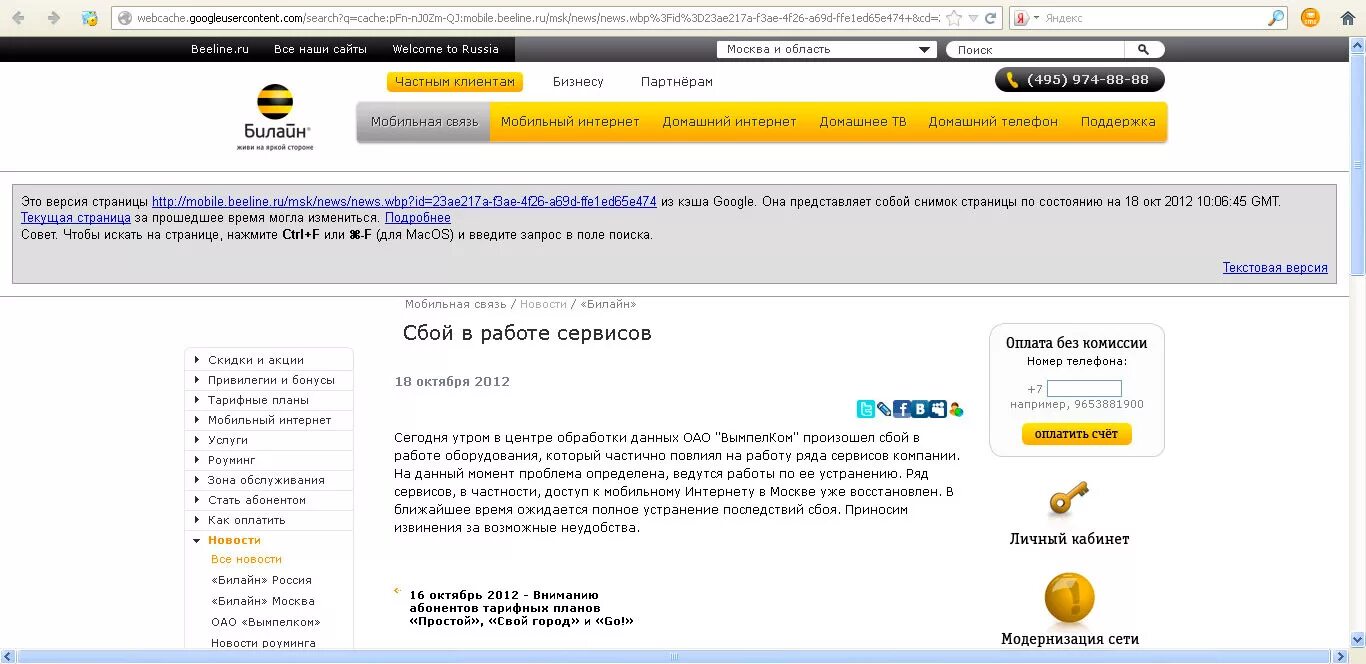The height and width of the screenshot is (664, 1366).
Task: Switch to the «Партнёрам» tab
Action: coord(677,82)
